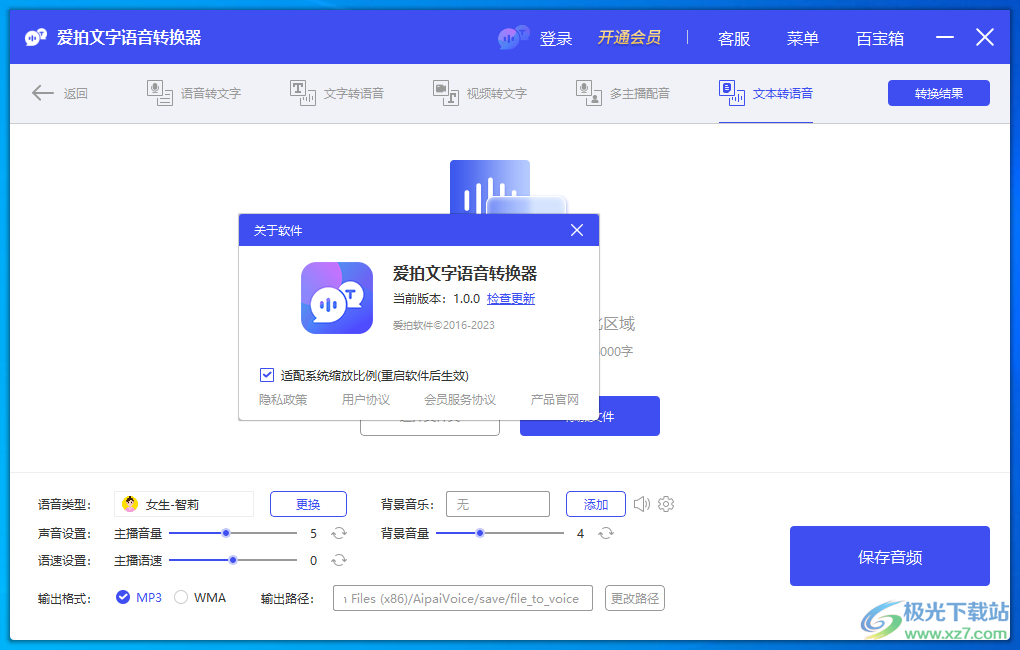Adjust 主播音量 slider handle

226,533
